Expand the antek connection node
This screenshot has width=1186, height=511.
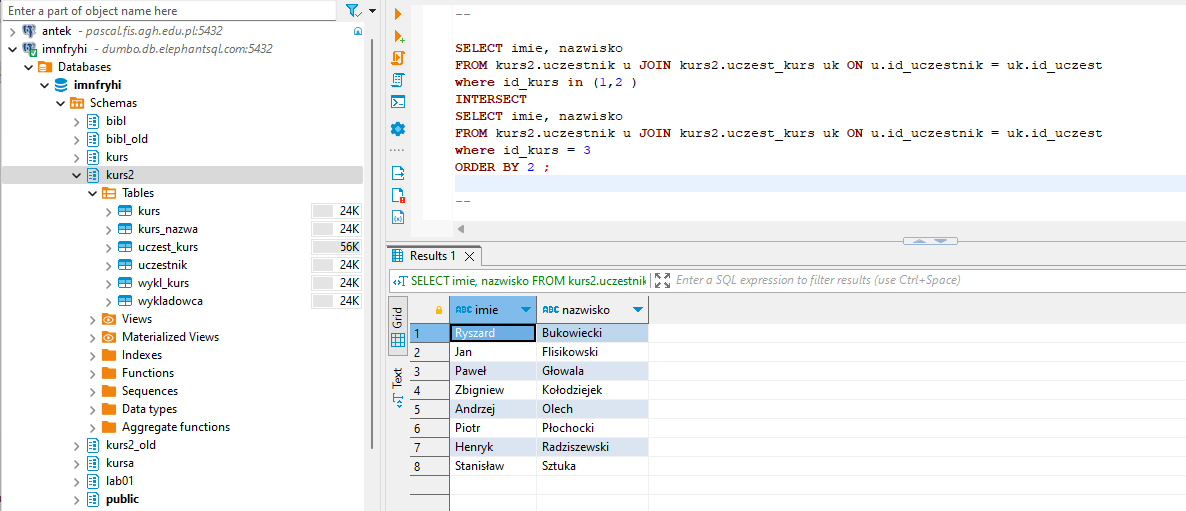[x=13, y=32]
